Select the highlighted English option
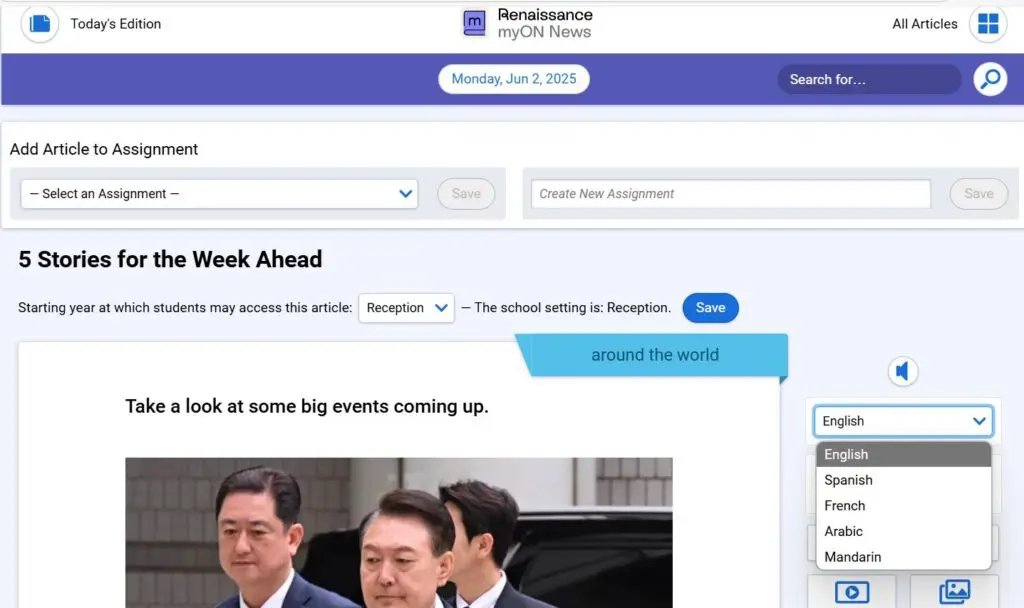Image resolution: width=1024 pixels, height=608 pixels. (846, 455)
